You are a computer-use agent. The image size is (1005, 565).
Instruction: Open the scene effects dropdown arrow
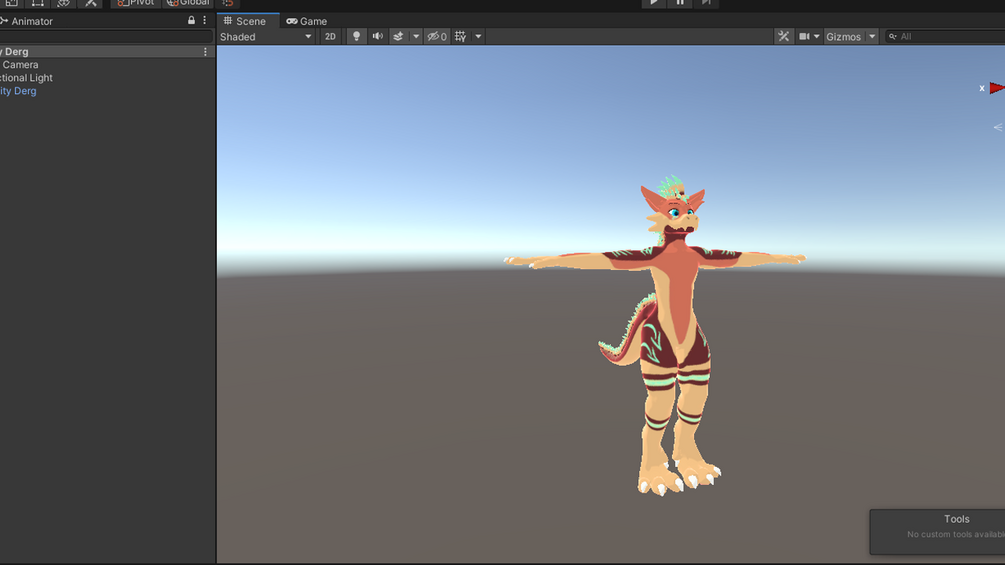coord(415,37)
